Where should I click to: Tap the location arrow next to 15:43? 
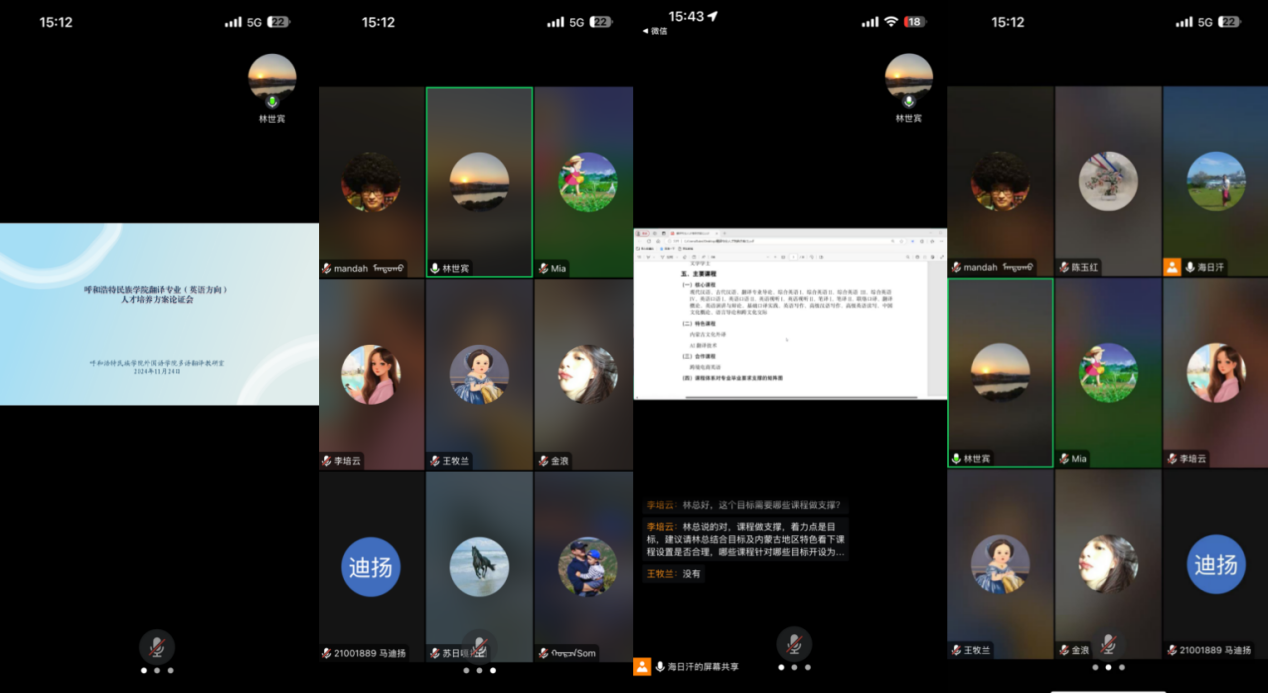pos(713,17)
